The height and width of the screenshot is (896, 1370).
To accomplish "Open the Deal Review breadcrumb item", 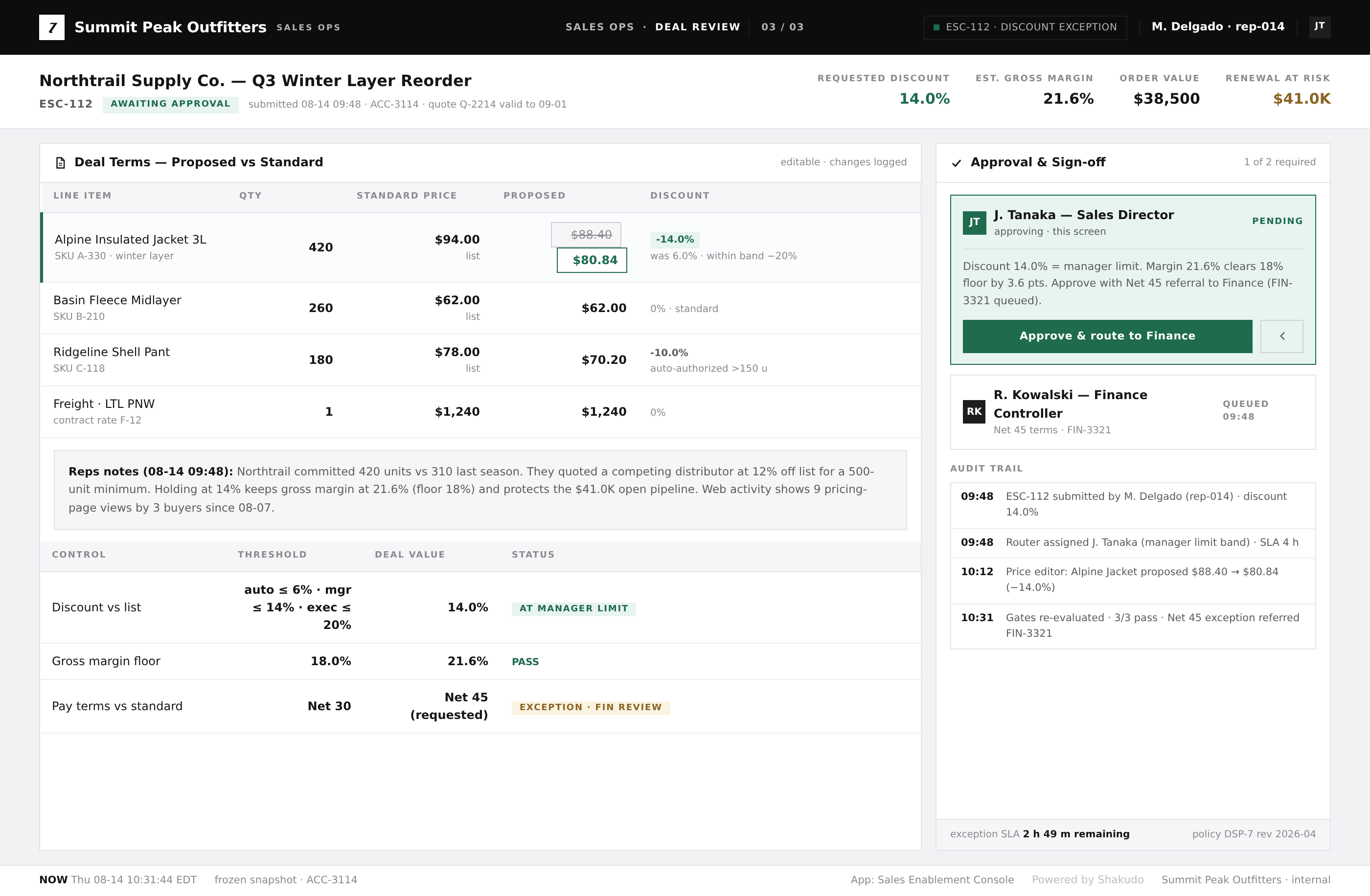I will click(697, 27).
